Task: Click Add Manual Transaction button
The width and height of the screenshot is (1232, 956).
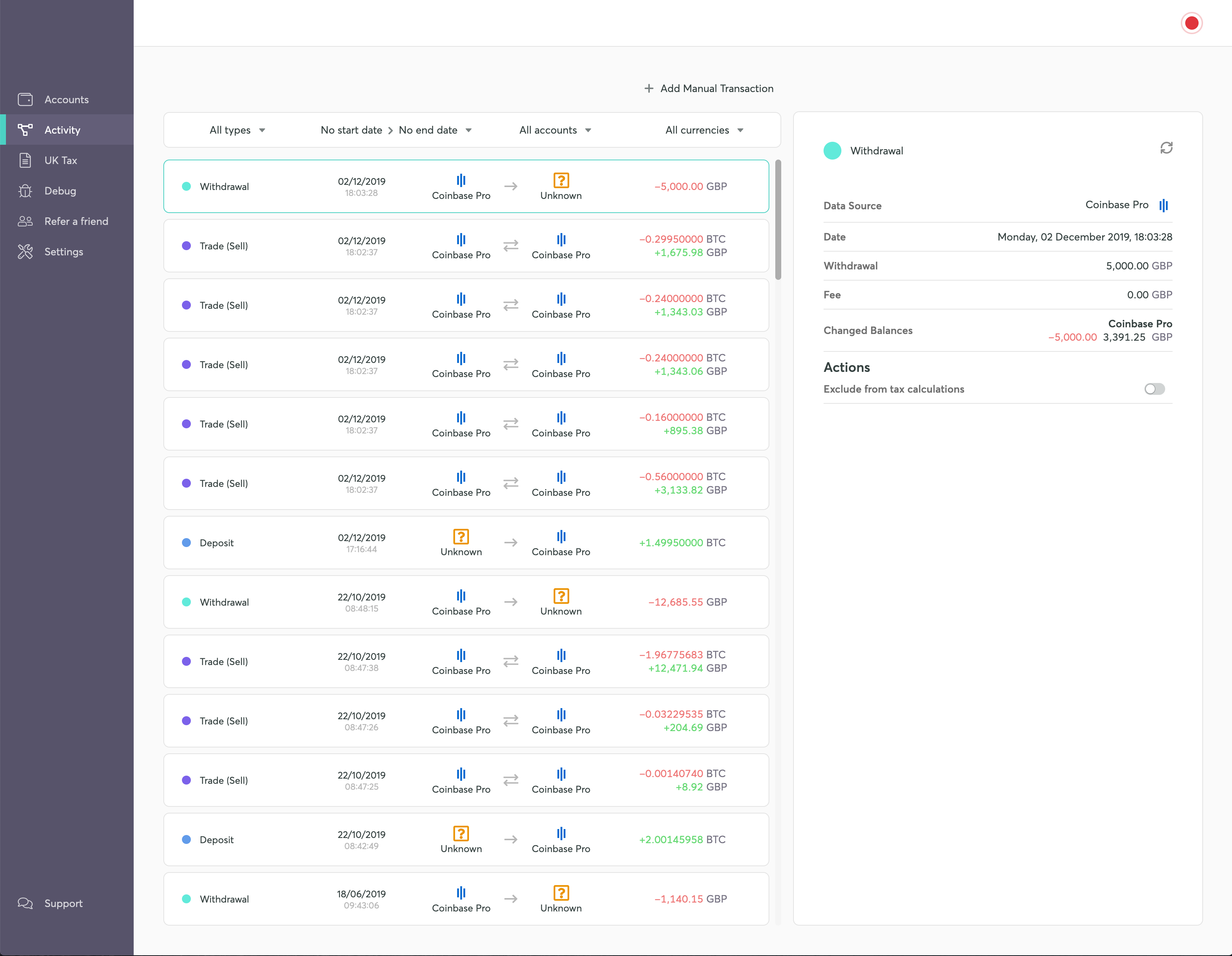Action: 708,88
